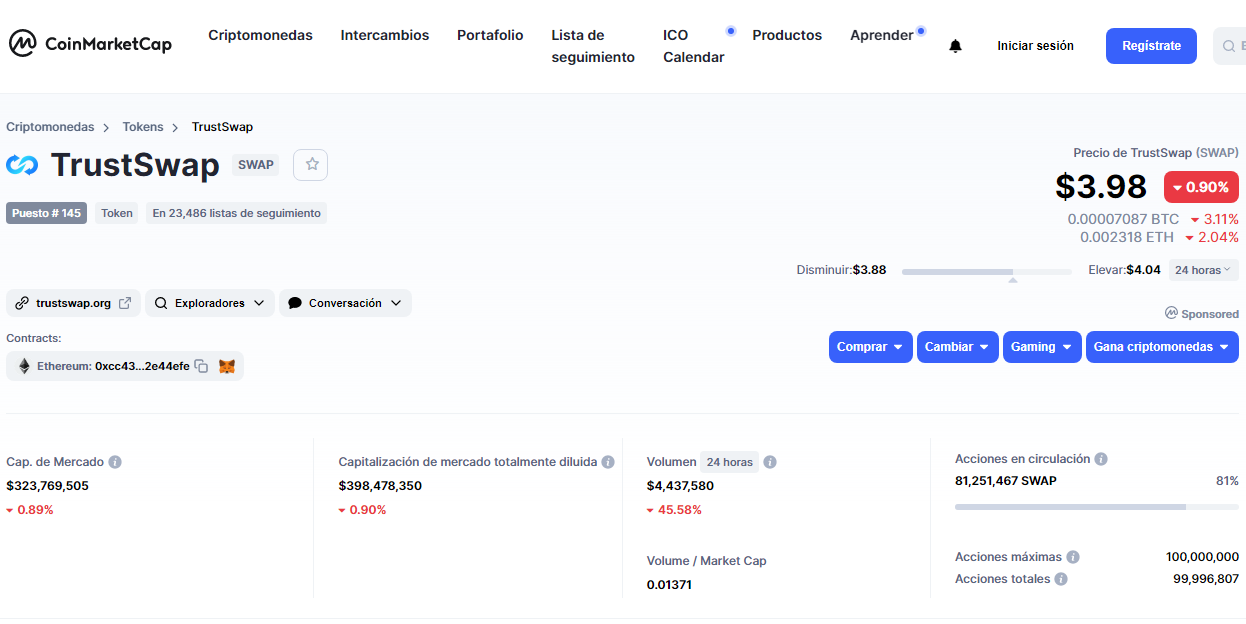Open the Gaming dropdown button
The image size is (1246, 624).
point(1042,347)
